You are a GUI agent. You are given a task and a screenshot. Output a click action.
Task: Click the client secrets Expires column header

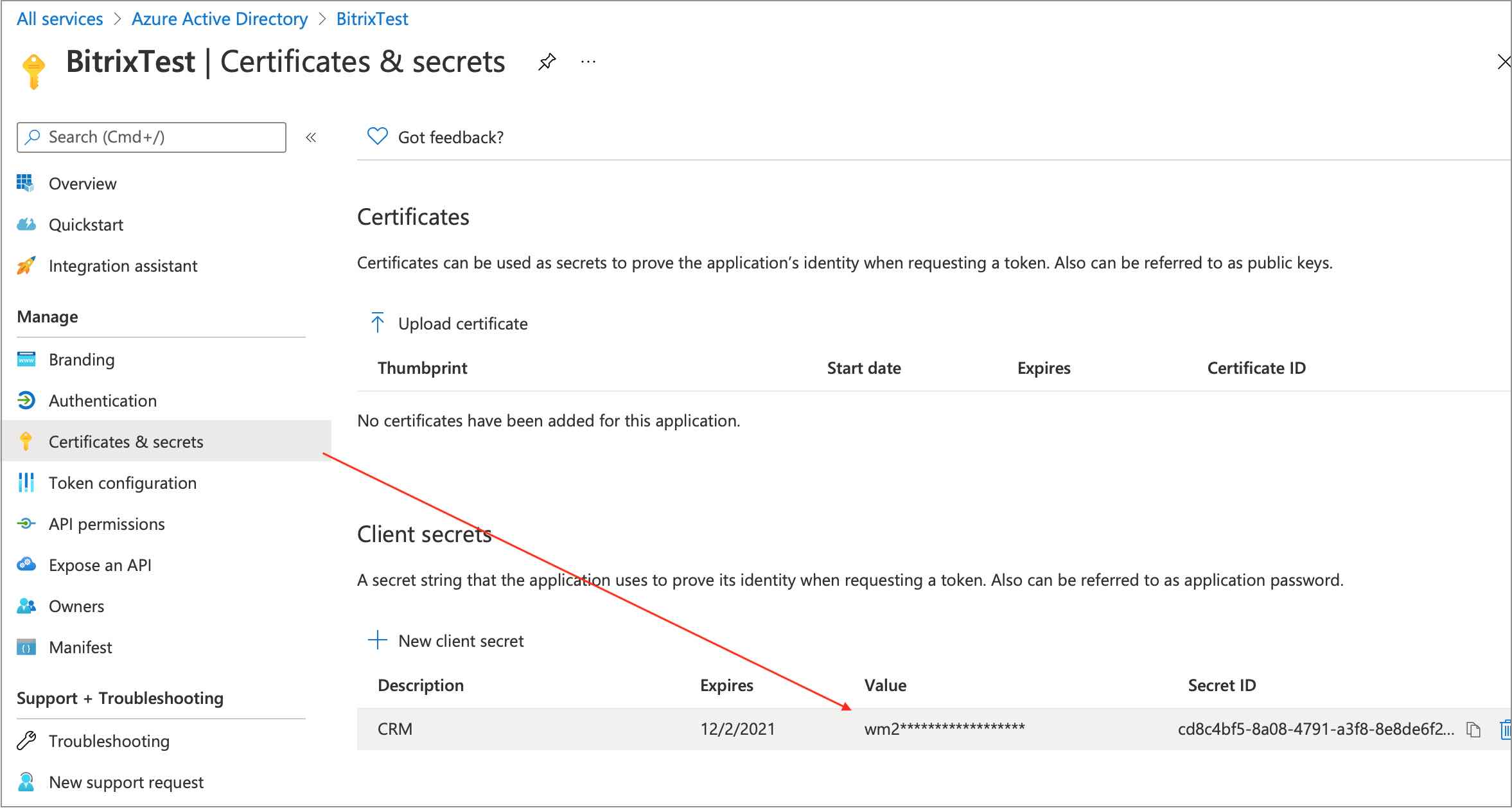pos(726,685)
